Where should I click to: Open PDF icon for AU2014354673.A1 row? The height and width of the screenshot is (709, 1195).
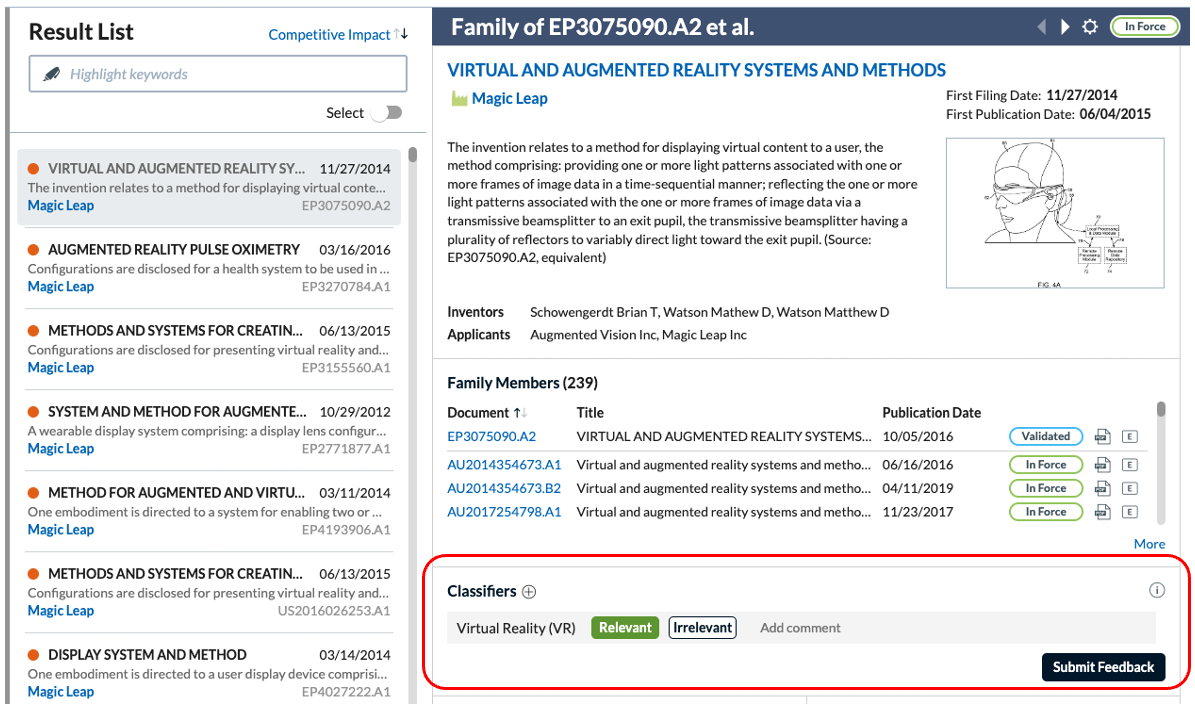click(x=1102, y=465)
